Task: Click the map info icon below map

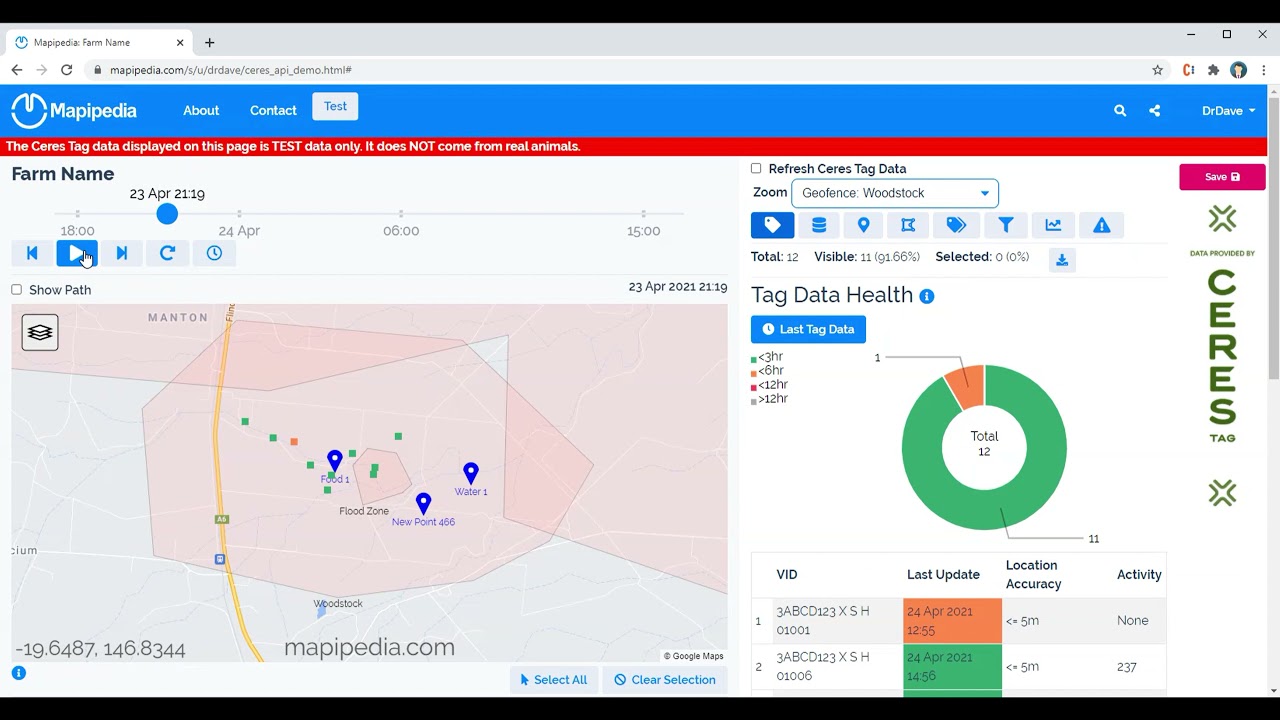Action: point(18,673)
